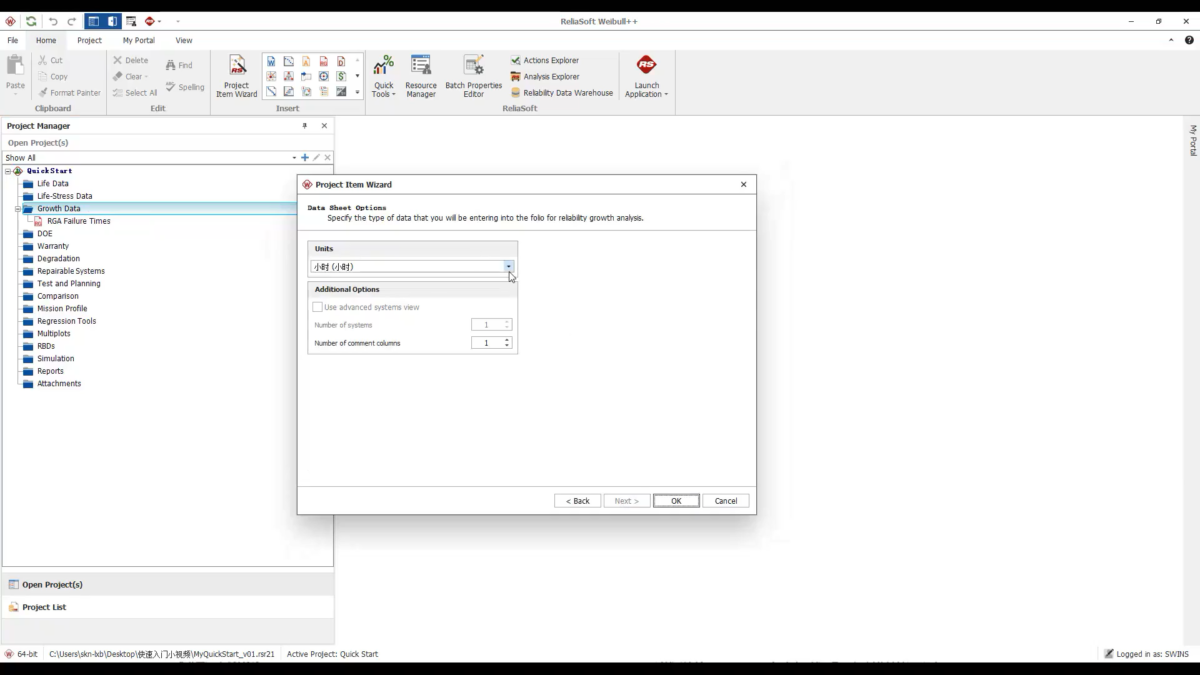This screenshot has height=675, width=1200.
Task: Click the RGA Failure Times folio icon
Action: coord(39,221)
